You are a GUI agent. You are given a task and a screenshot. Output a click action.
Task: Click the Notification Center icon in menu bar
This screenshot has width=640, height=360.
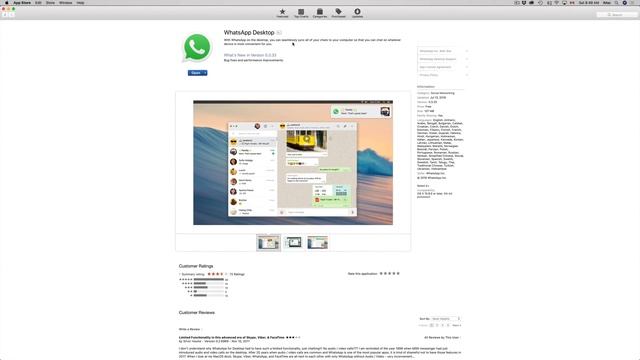coord(632,2)
